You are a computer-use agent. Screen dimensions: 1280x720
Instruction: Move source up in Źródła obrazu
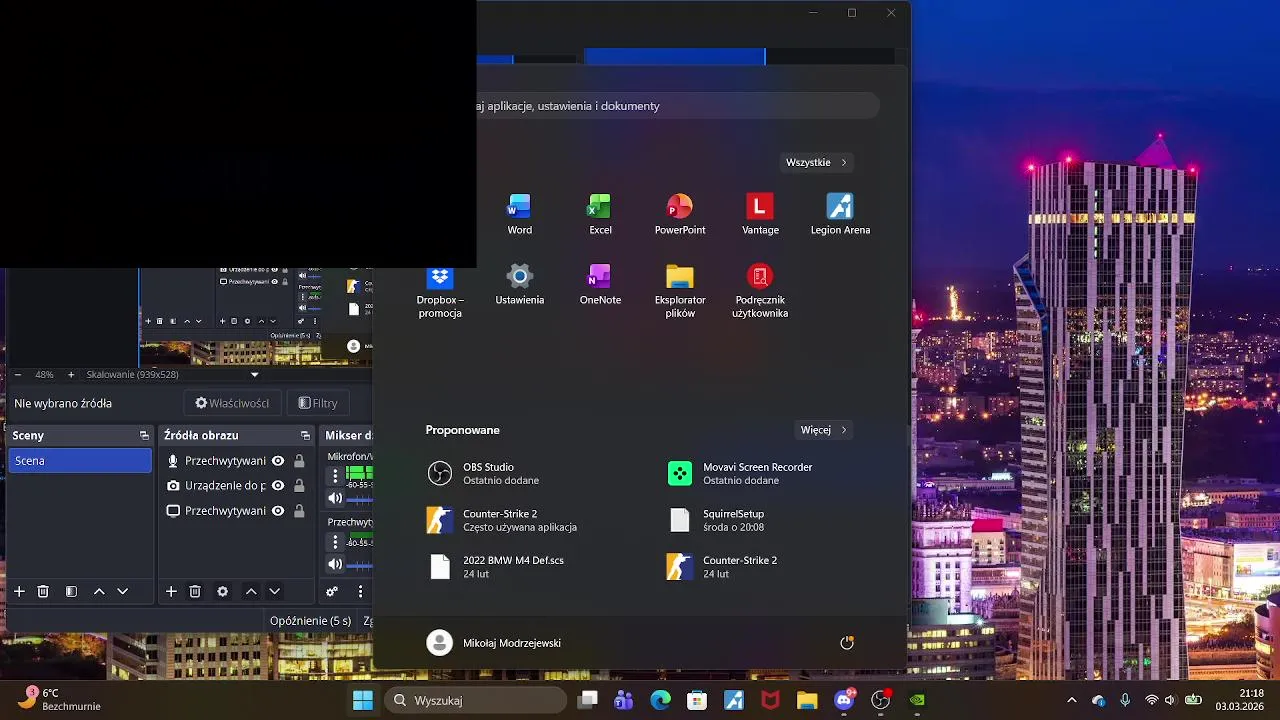tap(251, 592)
